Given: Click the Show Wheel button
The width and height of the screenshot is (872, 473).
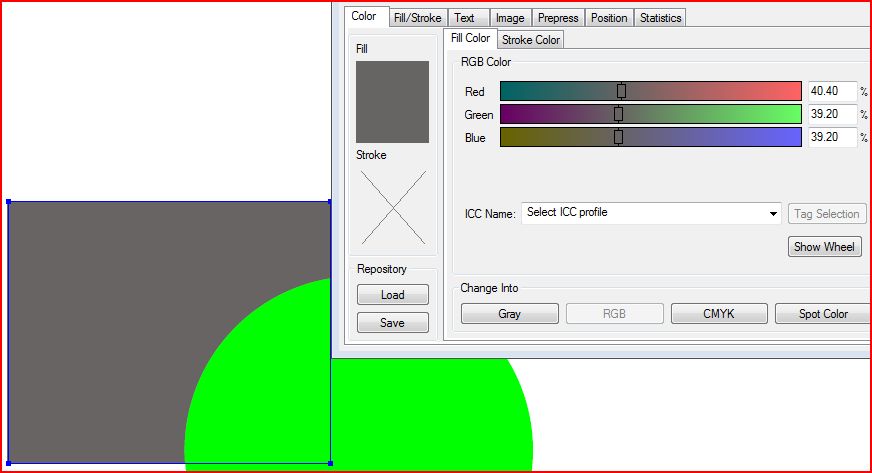Looking at the screenshot, I should tap(825, 246).
